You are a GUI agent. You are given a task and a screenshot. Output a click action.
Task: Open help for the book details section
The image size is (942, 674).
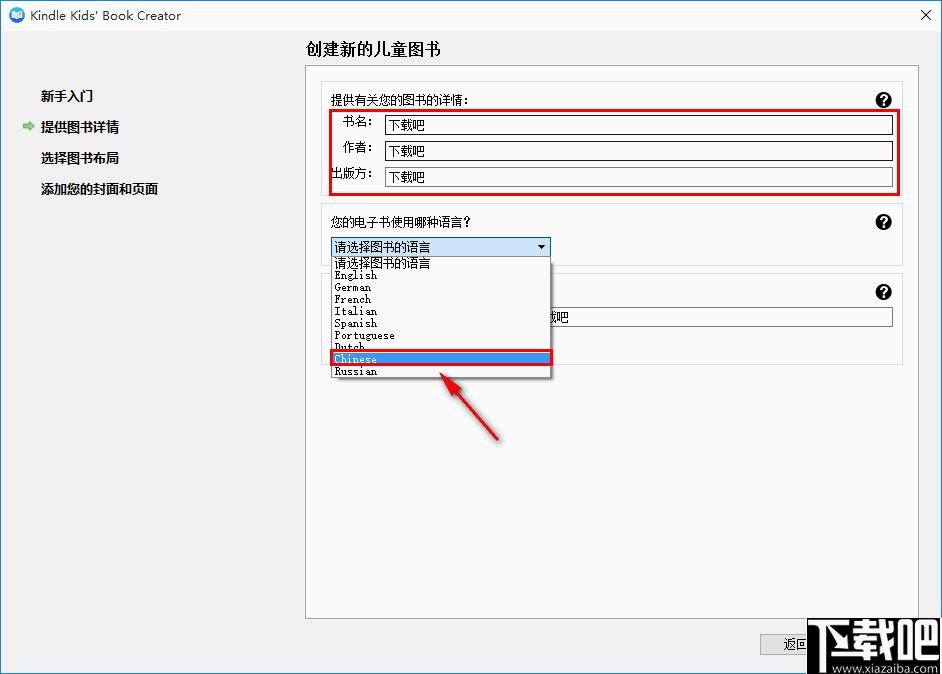883,100
